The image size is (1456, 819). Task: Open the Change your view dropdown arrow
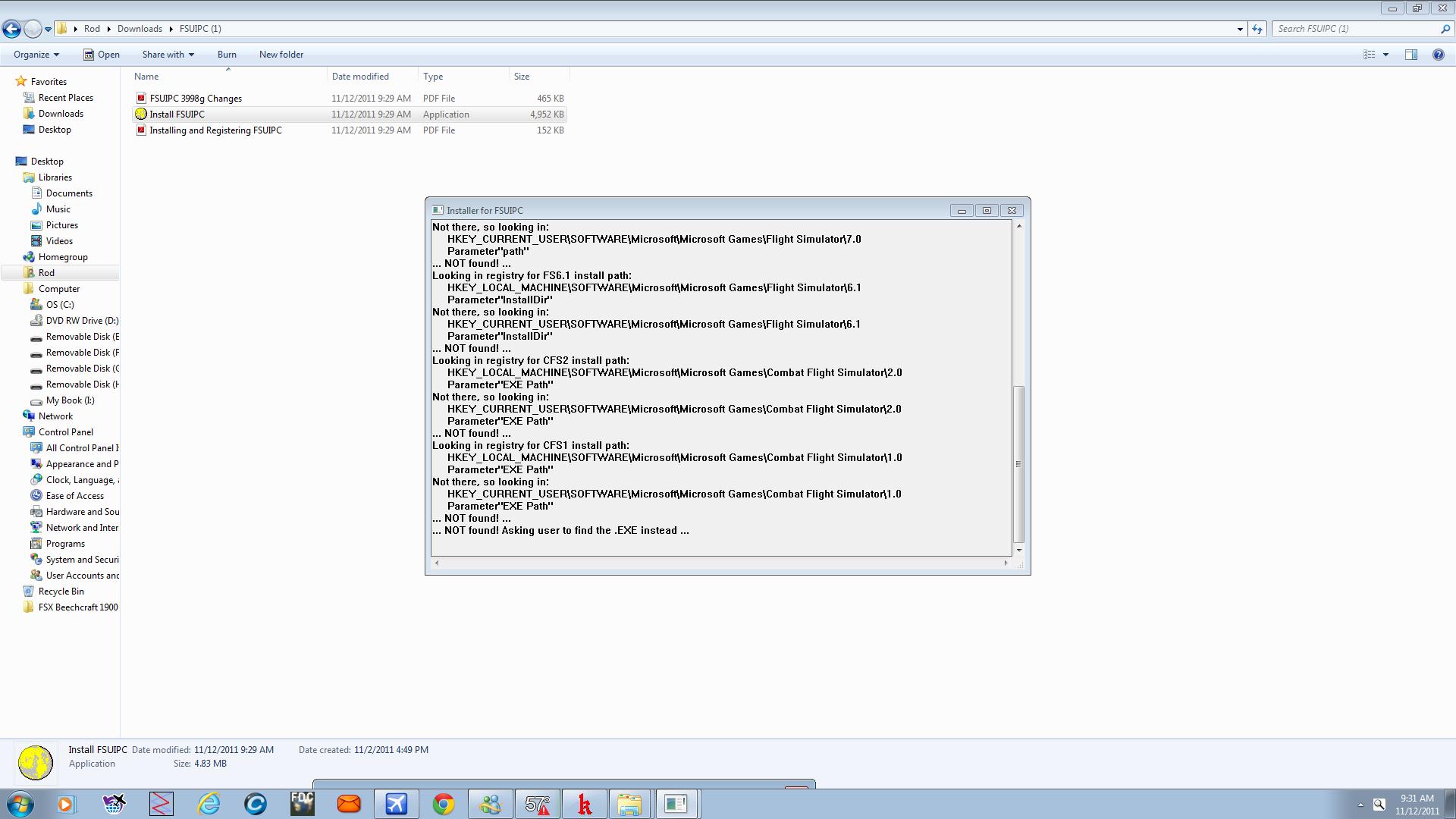click(x=1385, y=55)
